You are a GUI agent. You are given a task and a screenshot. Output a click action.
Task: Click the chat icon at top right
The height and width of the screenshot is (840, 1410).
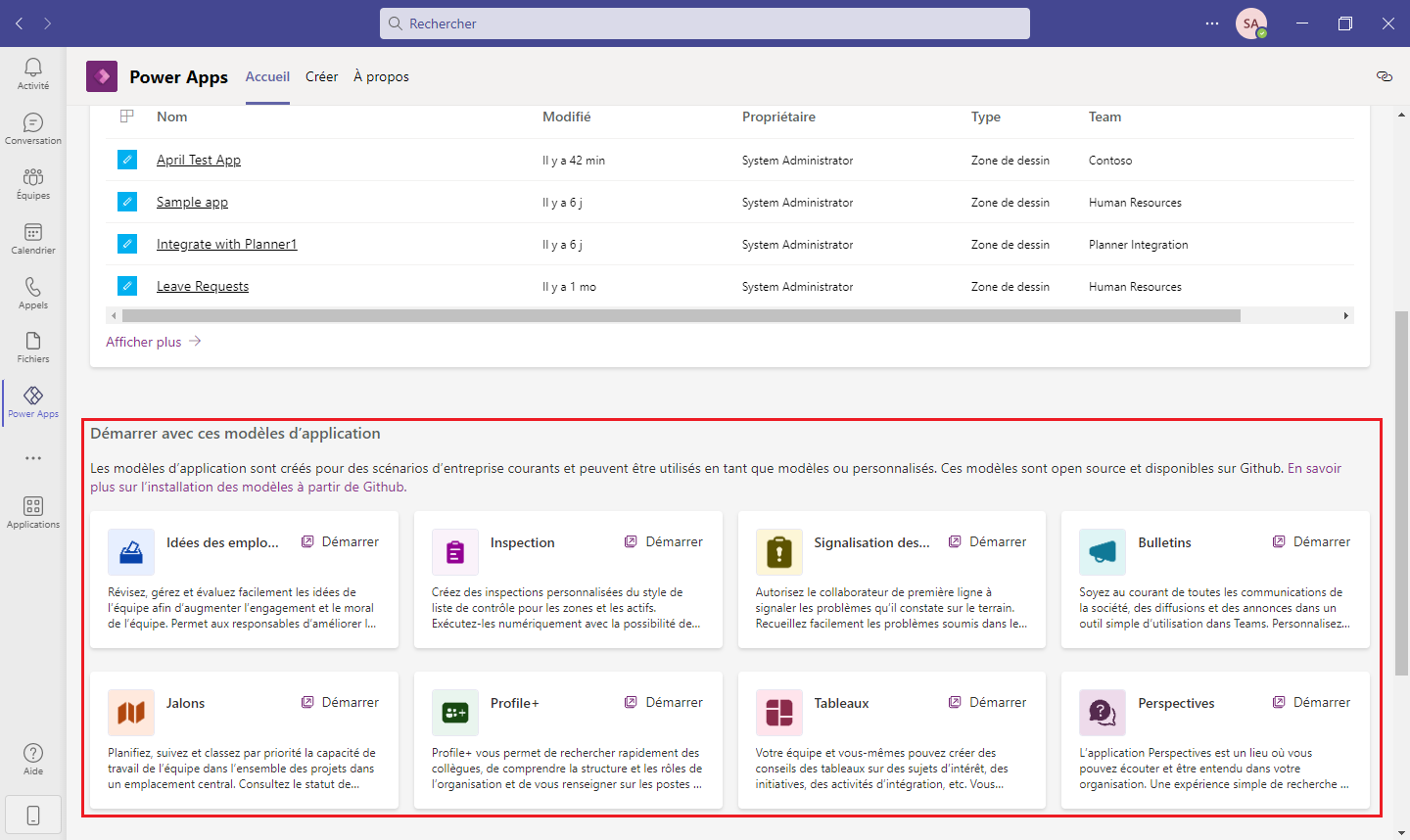(x=1385, y=76)
